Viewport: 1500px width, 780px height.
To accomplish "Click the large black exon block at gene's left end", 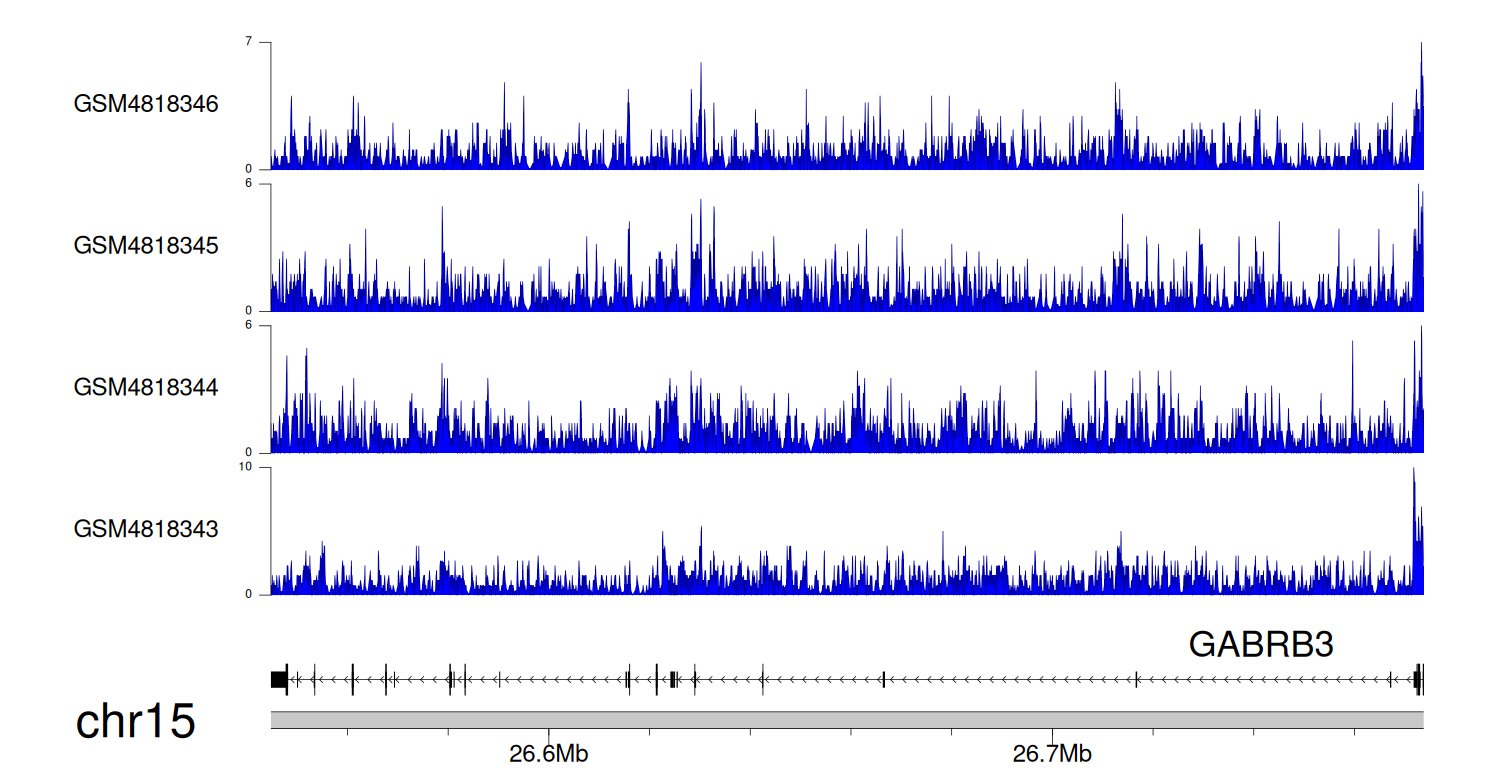I will tap(279, 679).
